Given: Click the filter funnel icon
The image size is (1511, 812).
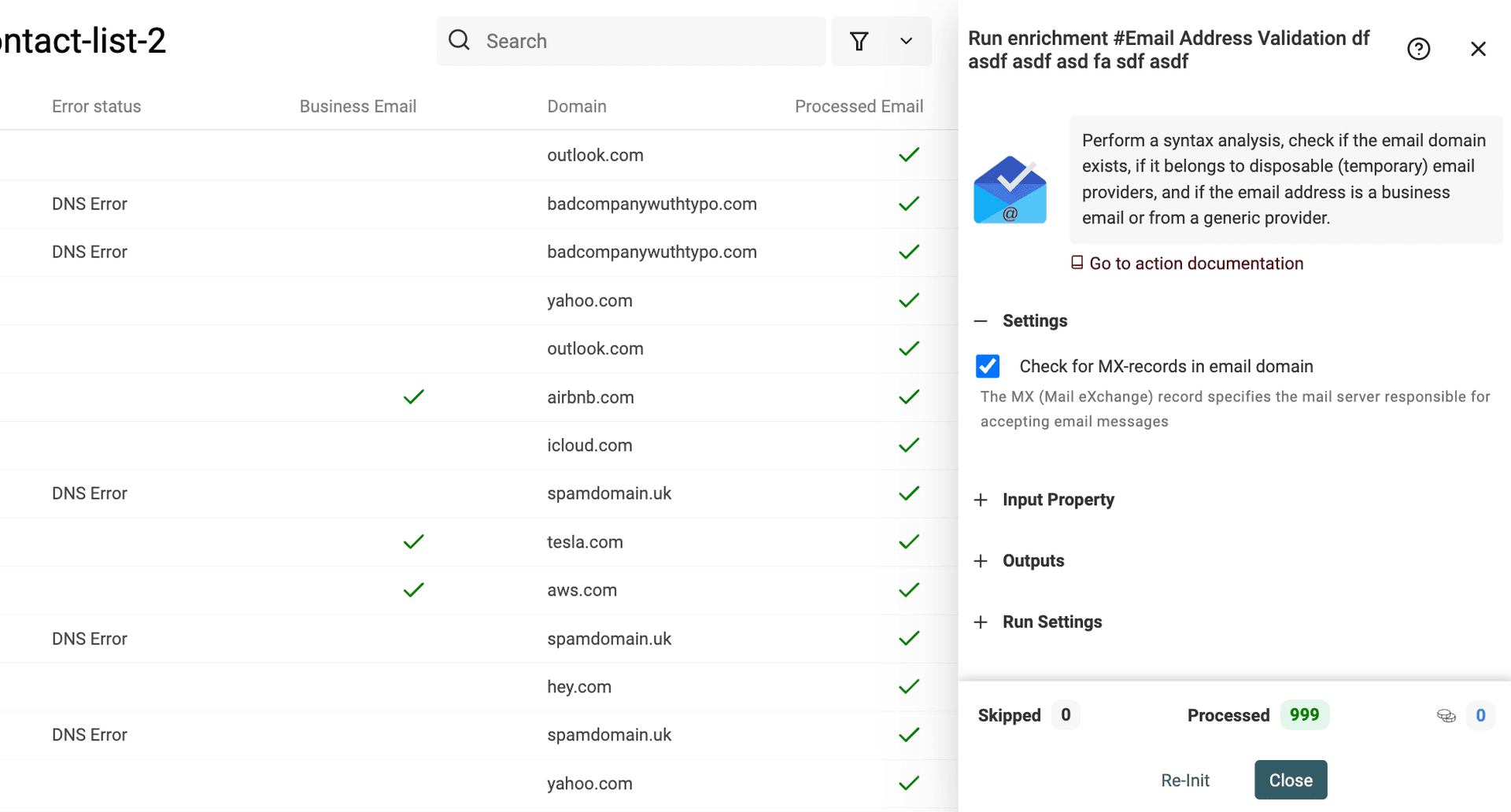Looking at the screenshot, I should (x=859, y=41).
